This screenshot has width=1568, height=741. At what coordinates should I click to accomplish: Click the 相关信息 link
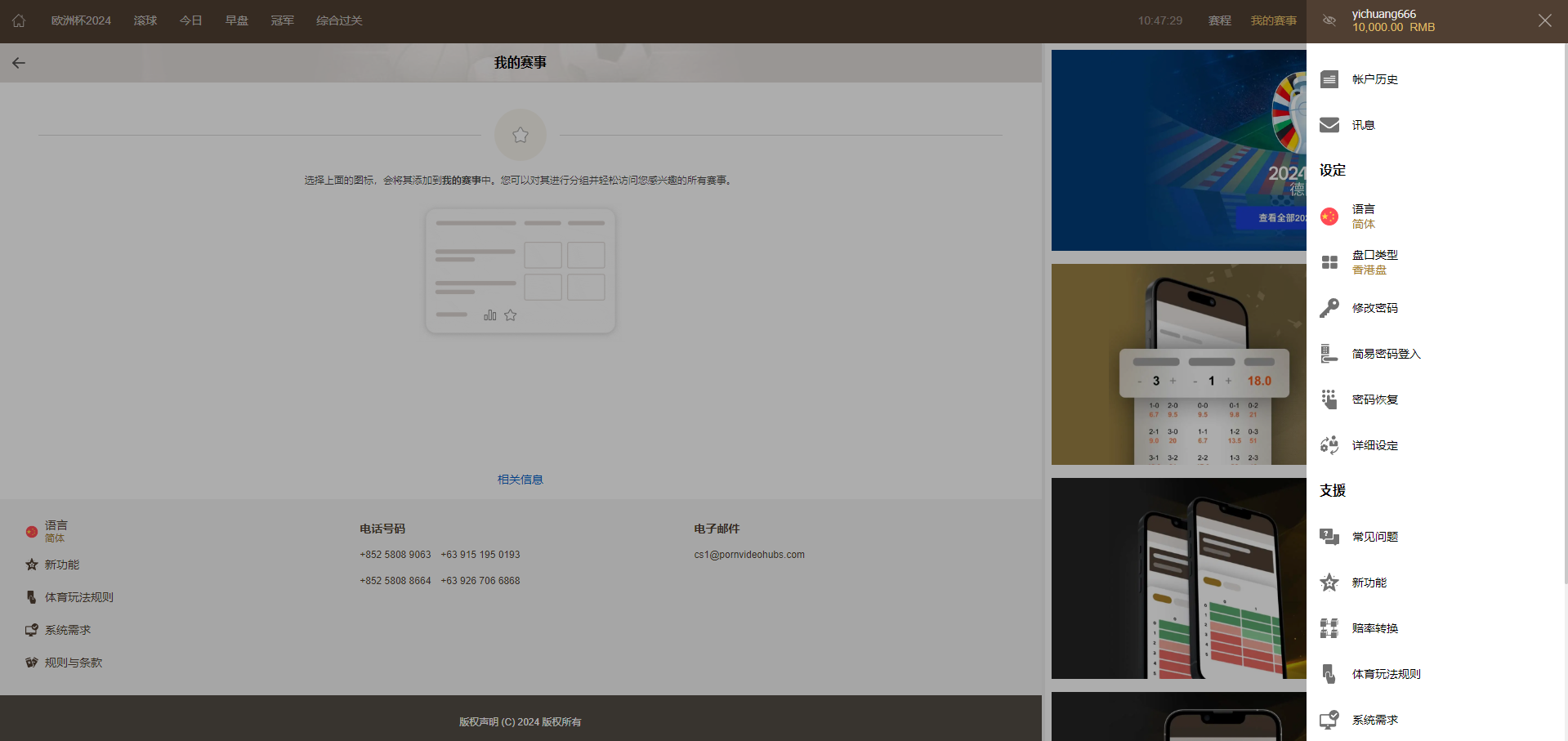click(x=520, y=480)
